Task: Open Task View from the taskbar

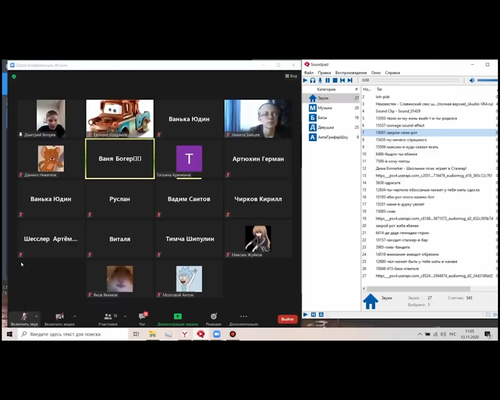Action: (x=136, y=334)
